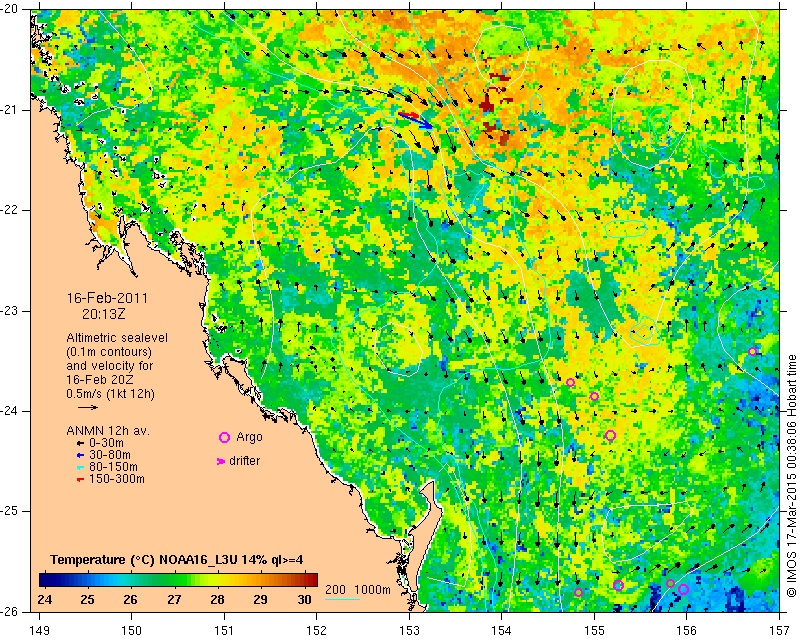Click the red 150-300m arrow legend icon
The width and height of the screenshot is (800, 640).
pyautogui.click(x=80, y=479)
